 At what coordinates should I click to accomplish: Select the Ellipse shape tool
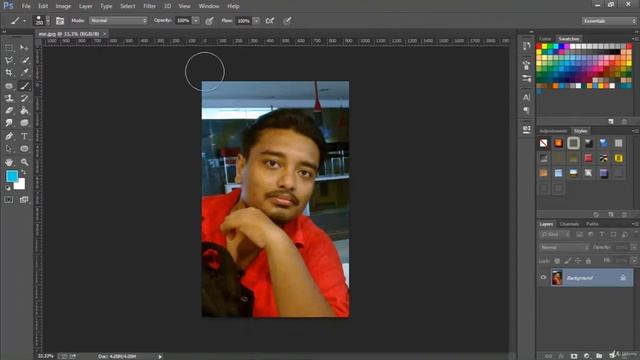click(x=24, y=149)
